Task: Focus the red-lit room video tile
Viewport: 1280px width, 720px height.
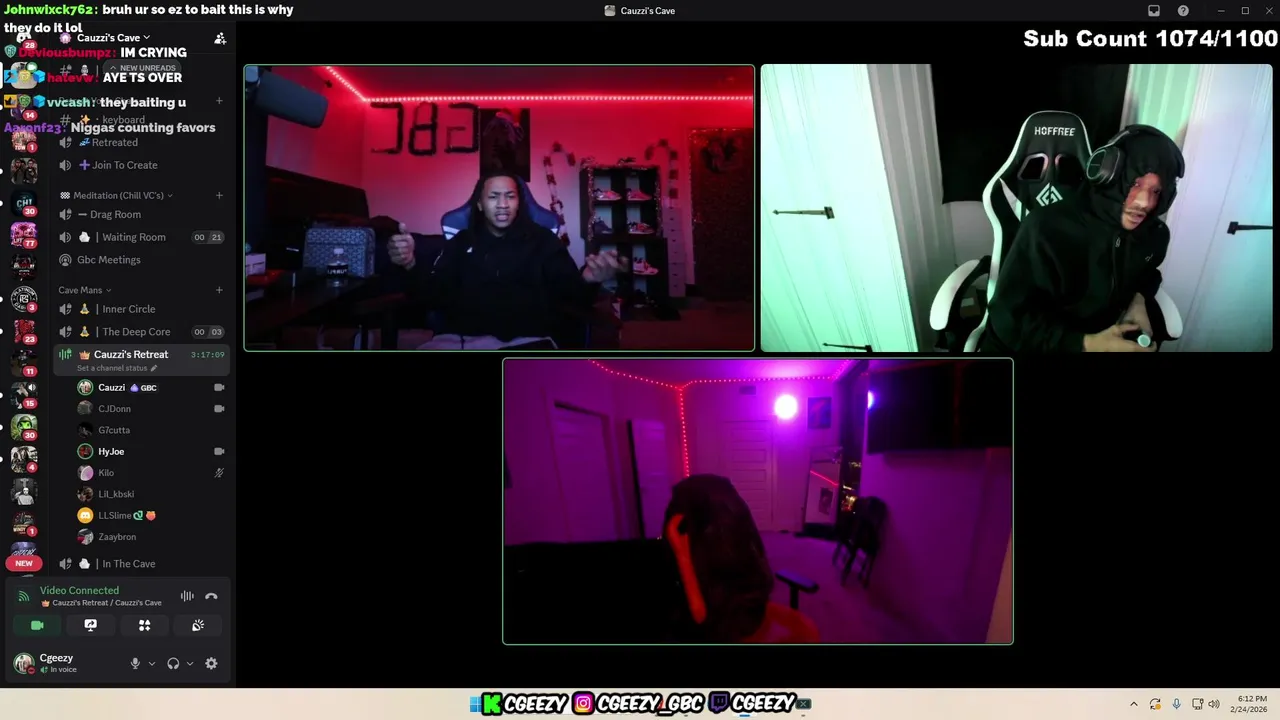Action: tap(499, 208)
